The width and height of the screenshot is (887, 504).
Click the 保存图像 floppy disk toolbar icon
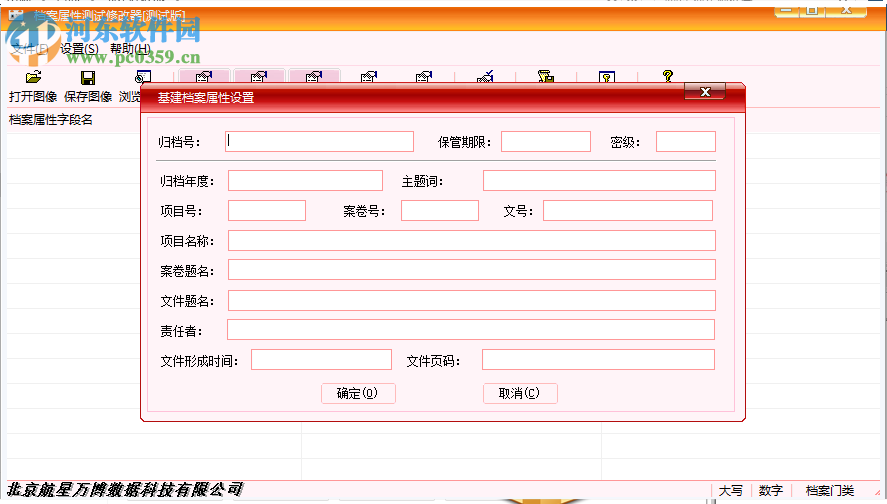[88, 77]
